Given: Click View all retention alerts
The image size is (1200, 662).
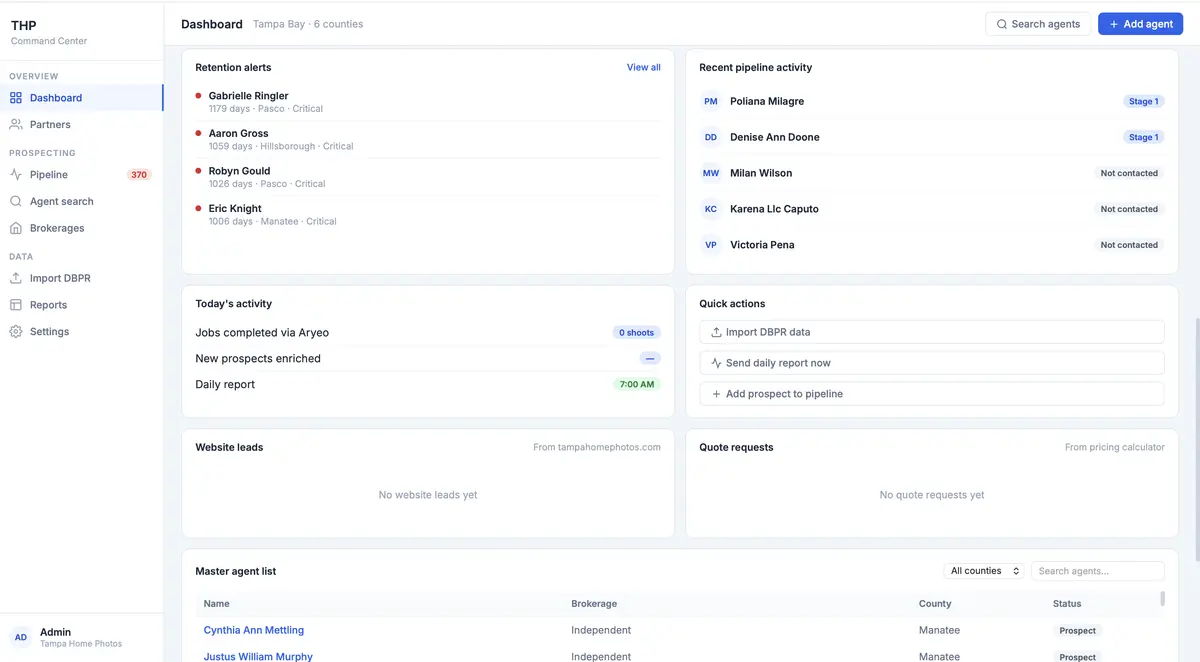Looking at the screenshot, I should click(644, 67).
